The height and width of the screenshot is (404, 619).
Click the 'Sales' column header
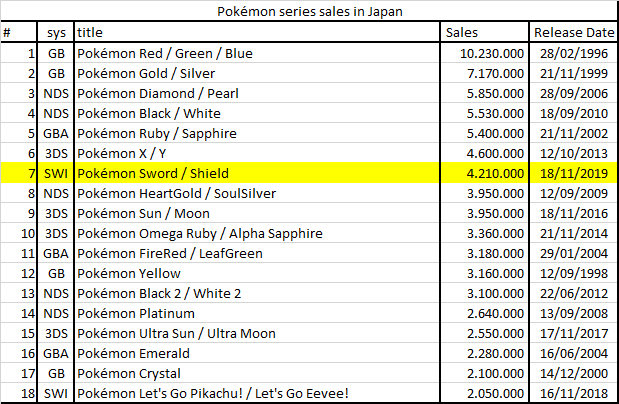(x=484, y=32)
